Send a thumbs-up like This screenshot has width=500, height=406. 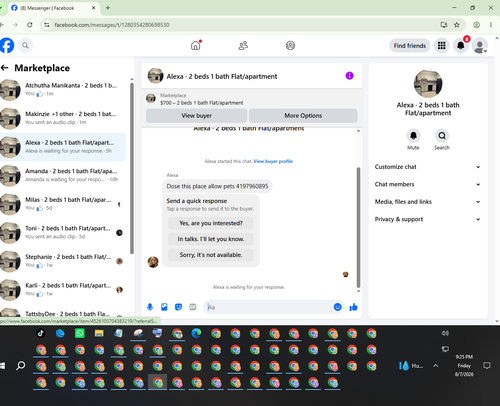click(353, 307)
